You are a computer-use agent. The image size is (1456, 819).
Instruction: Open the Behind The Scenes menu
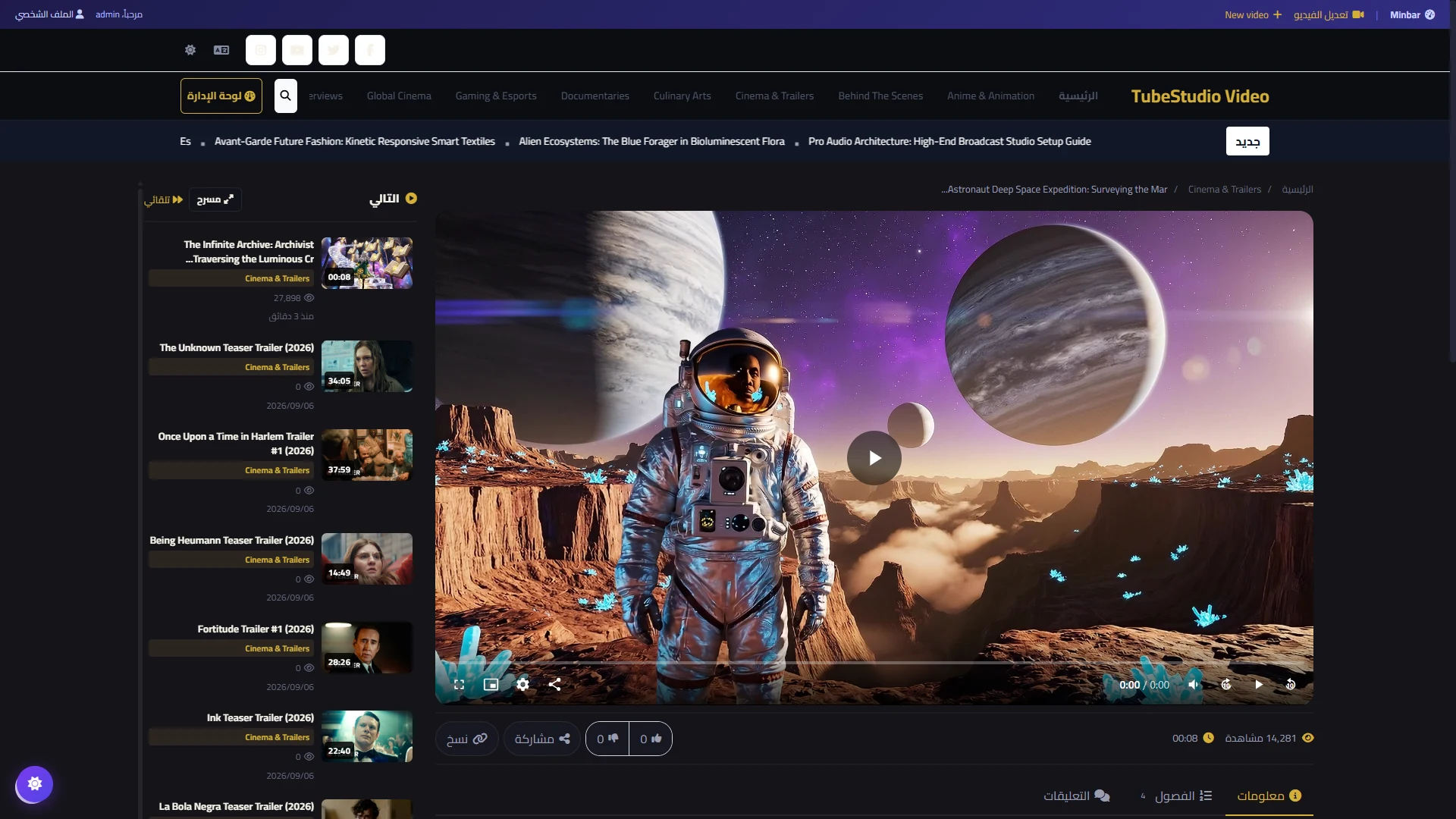[880, 96]
